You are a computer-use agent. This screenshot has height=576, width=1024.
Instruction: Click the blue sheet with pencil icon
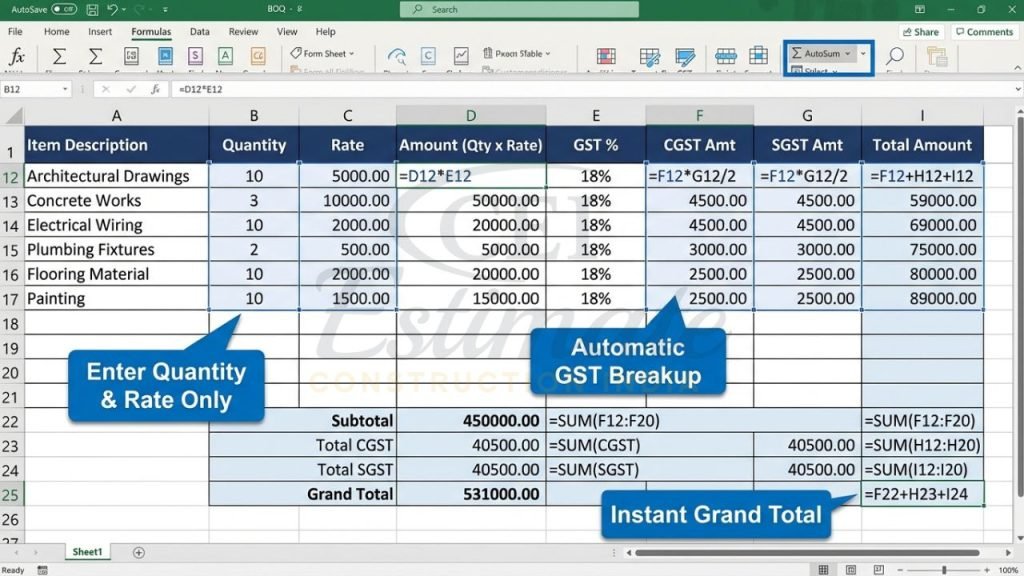[x=685, y=57]
